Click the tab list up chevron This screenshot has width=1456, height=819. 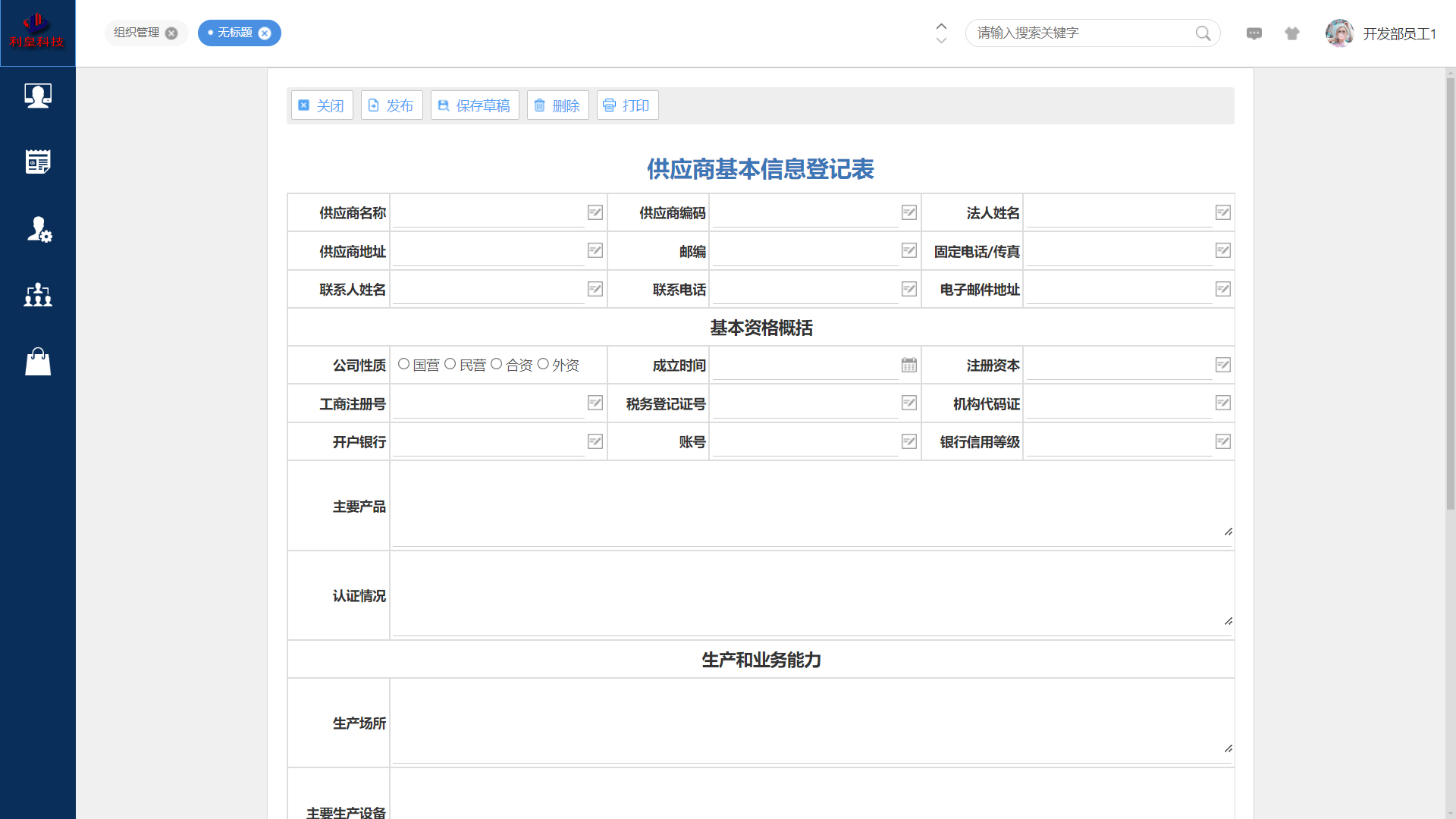941,26
